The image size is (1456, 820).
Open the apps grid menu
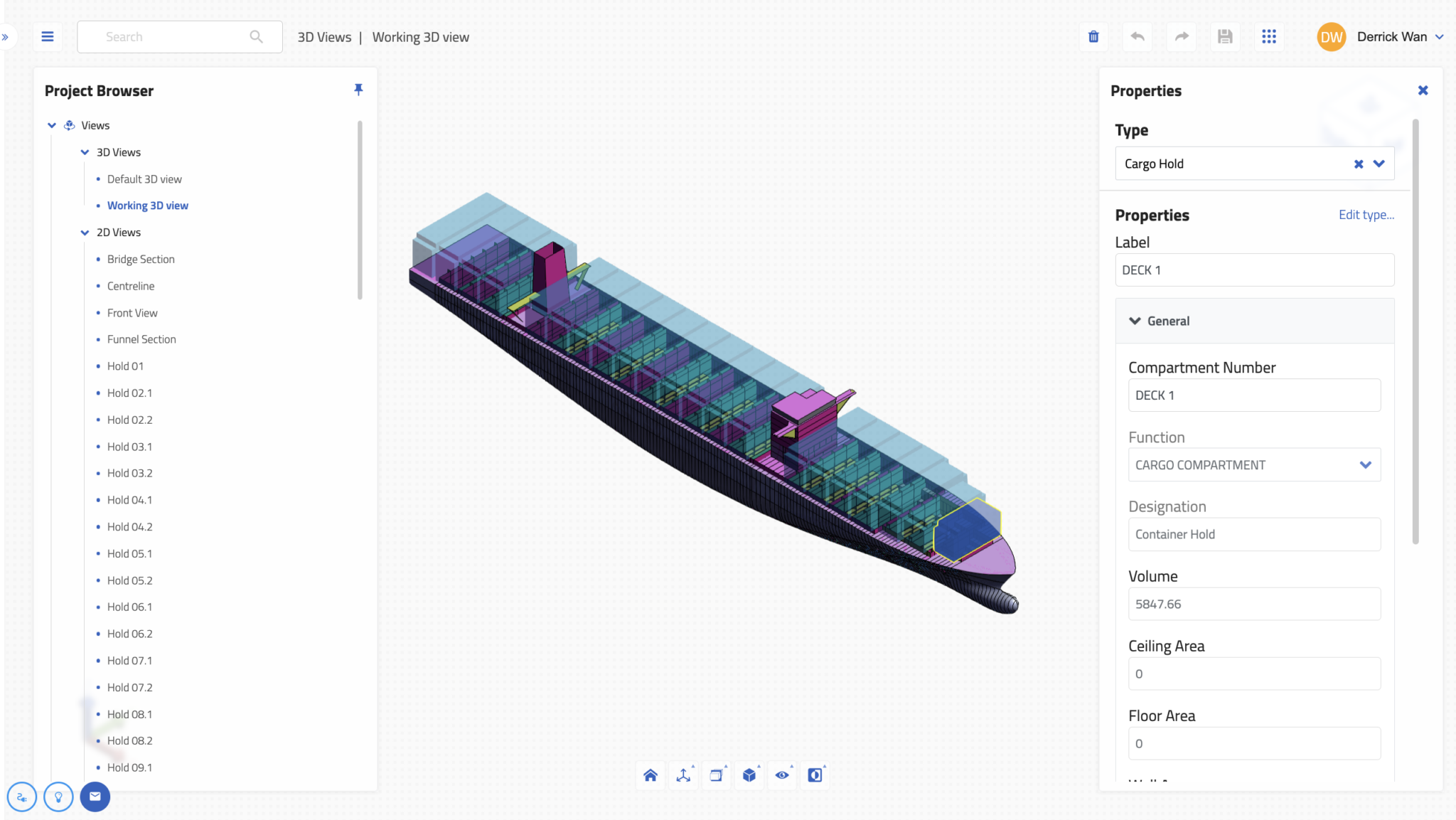pos(1269,36)
